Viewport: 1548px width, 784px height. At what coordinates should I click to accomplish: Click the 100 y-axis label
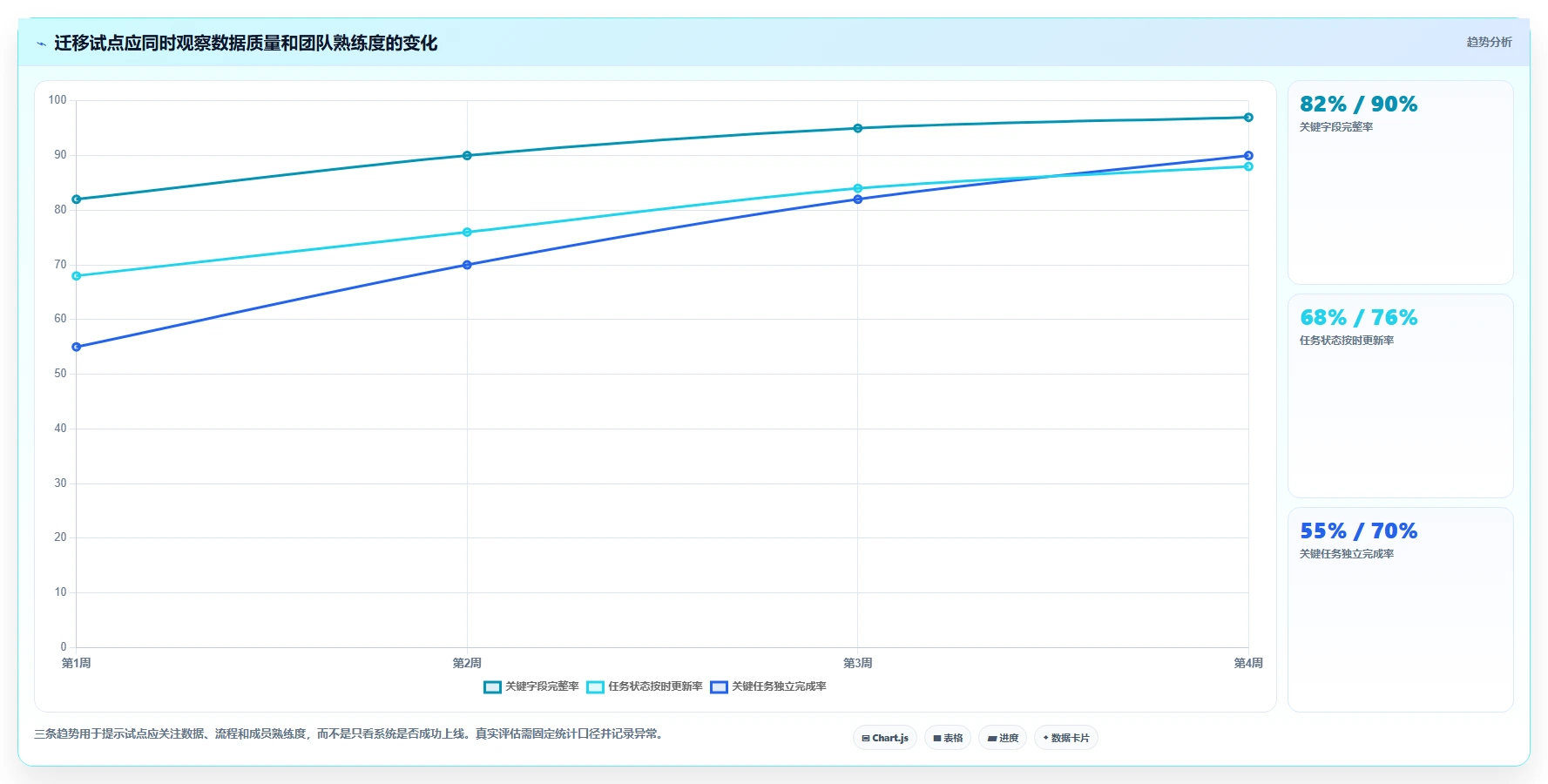[x=57, y=100]
